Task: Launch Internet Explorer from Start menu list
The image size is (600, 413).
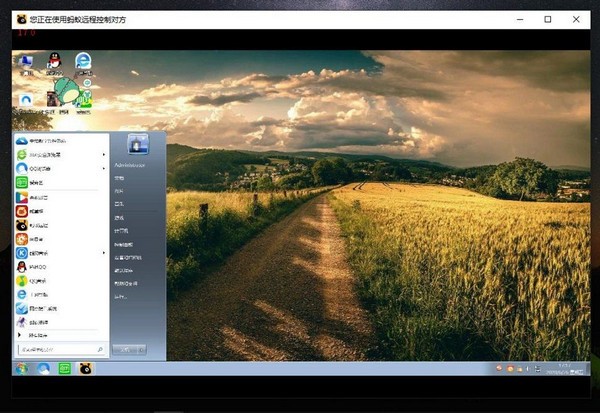Action: point(61,294)
